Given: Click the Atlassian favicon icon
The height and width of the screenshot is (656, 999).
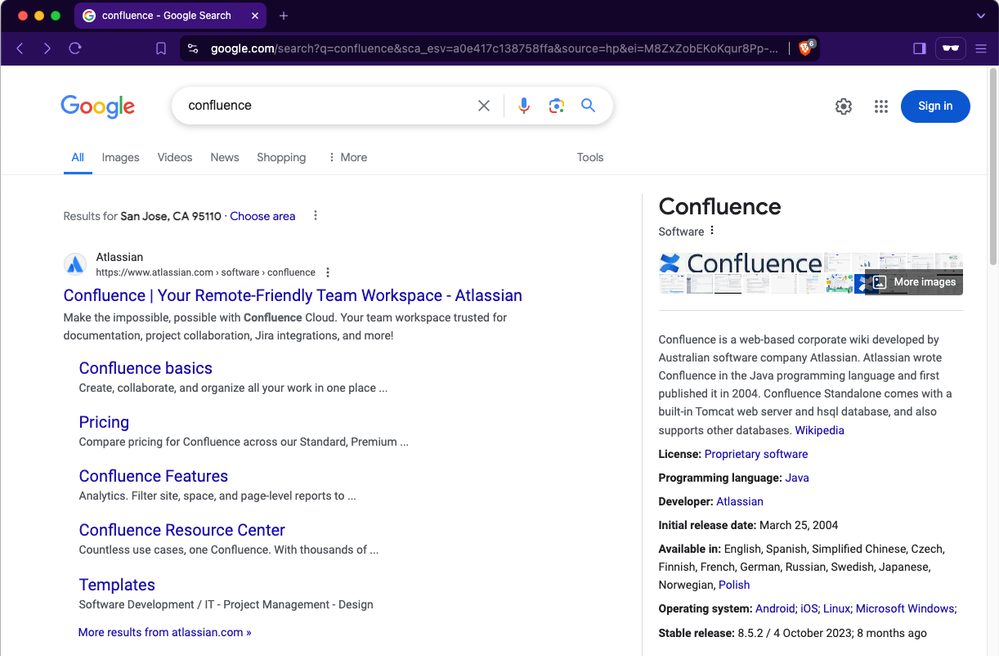Looking at the screenshot, I should (75, 264).
